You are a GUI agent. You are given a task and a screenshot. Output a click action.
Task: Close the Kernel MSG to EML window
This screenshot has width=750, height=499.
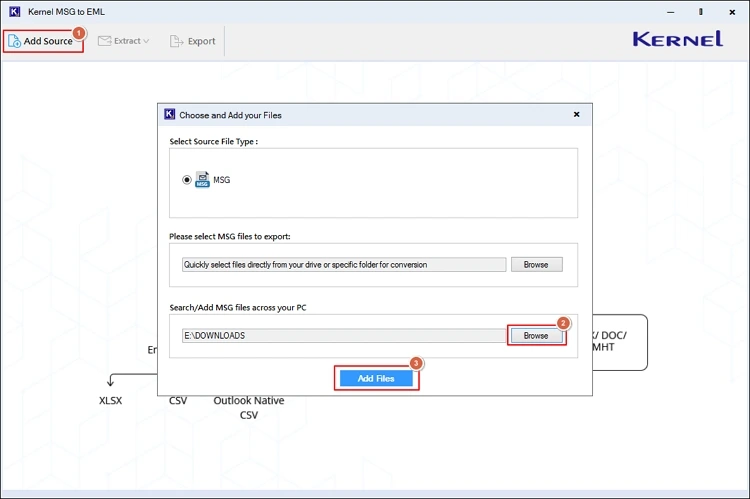click(x=732, y=12)
